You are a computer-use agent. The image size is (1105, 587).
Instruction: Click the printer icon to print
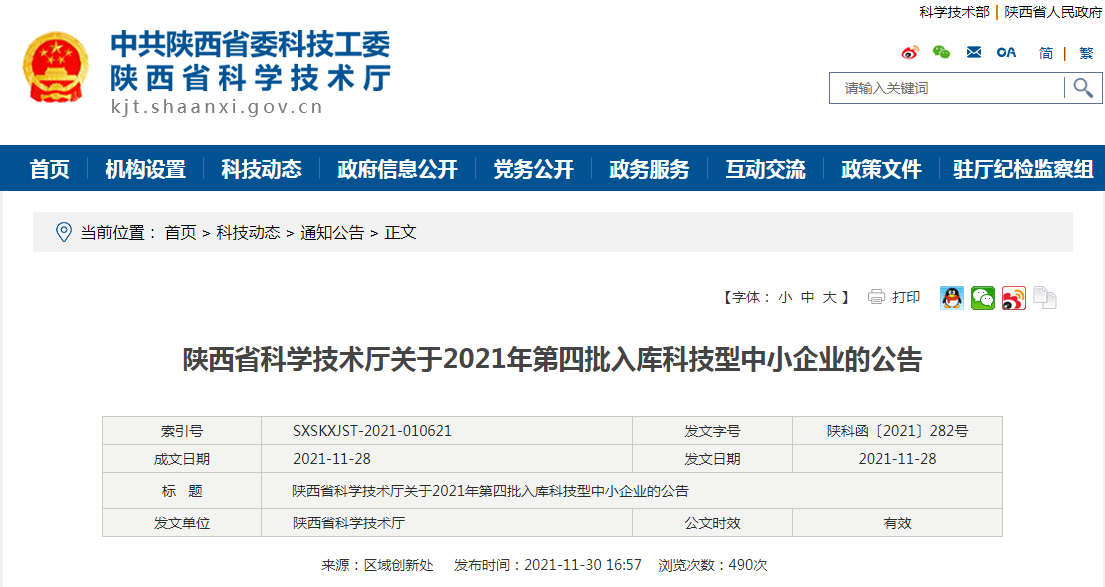[x=877, y=297]
